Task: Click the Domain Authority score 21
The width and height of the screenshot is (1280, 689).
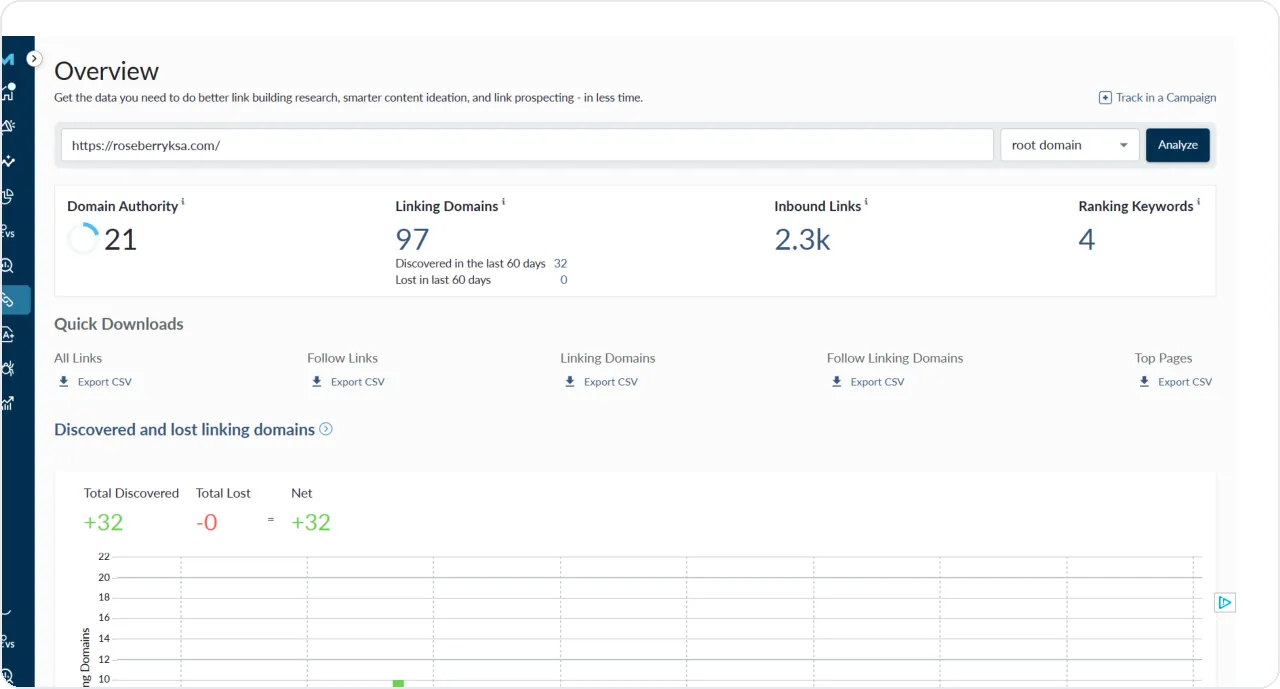Action: point(120,239)
